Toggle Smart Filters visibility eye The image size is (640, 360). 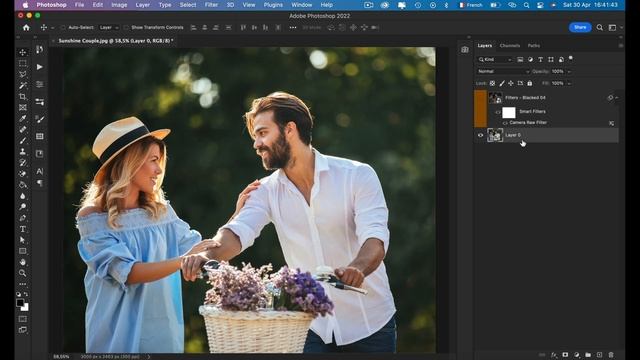pyautogui.click(x=498, y=112)
